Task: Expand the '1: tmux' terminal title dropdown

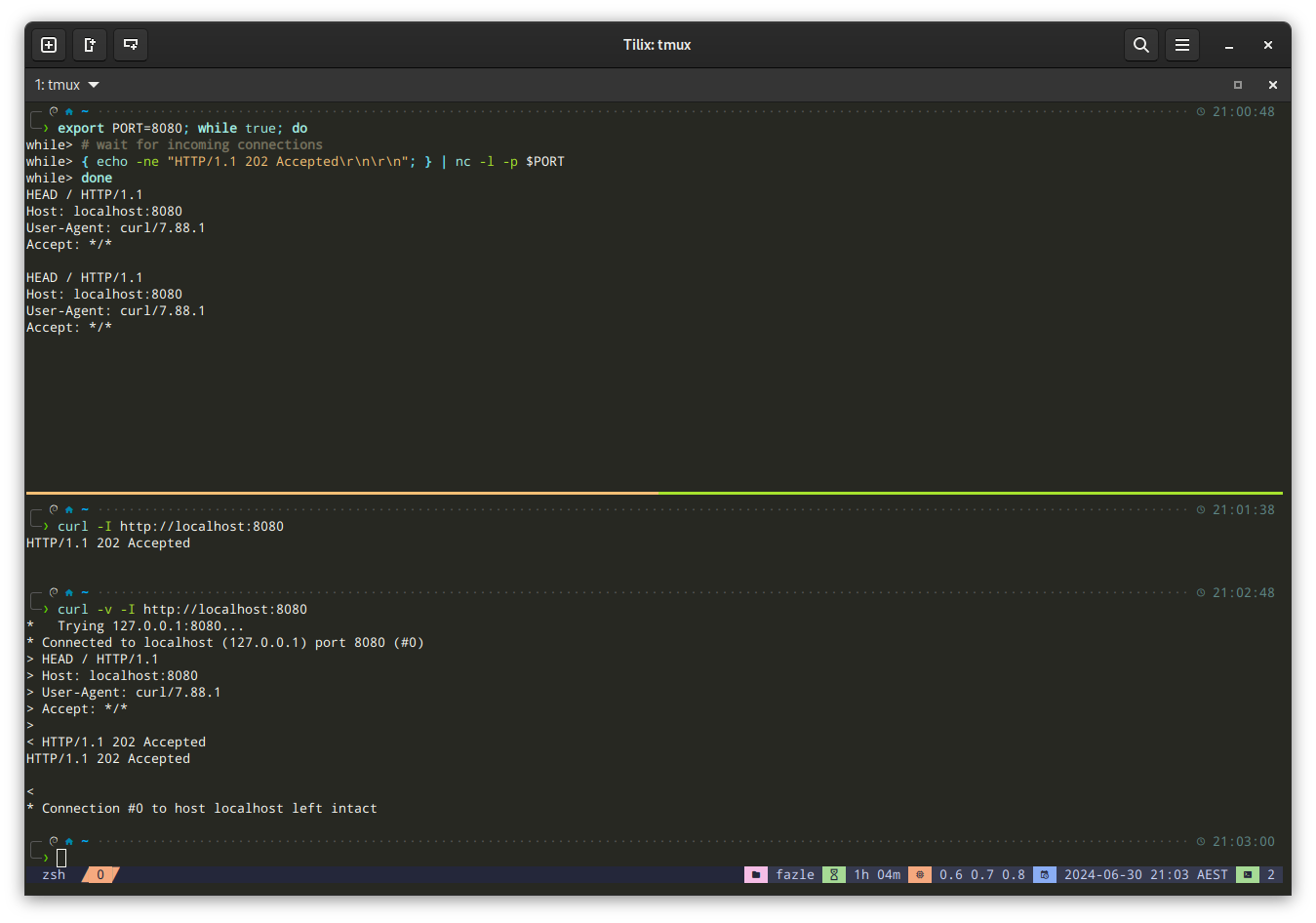Action: click(x=67, y=85)
